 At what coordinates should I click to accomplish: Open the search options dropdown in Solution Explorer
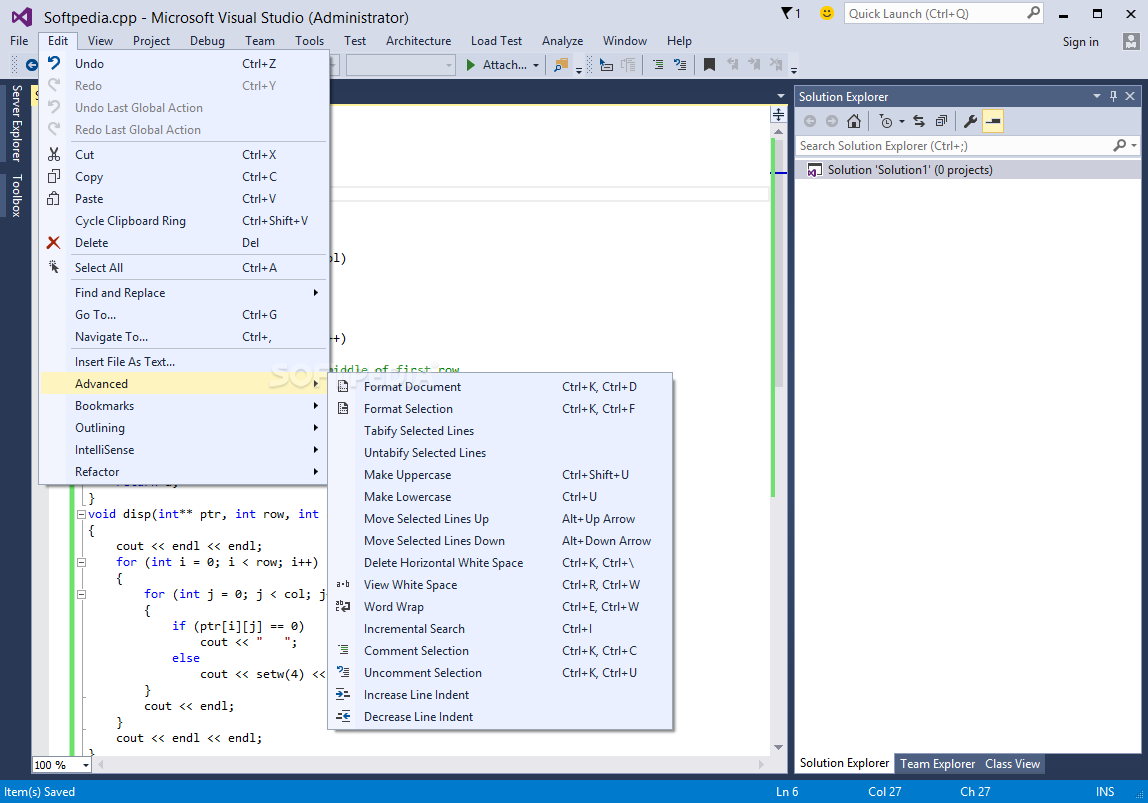[x=1134, y=146]
